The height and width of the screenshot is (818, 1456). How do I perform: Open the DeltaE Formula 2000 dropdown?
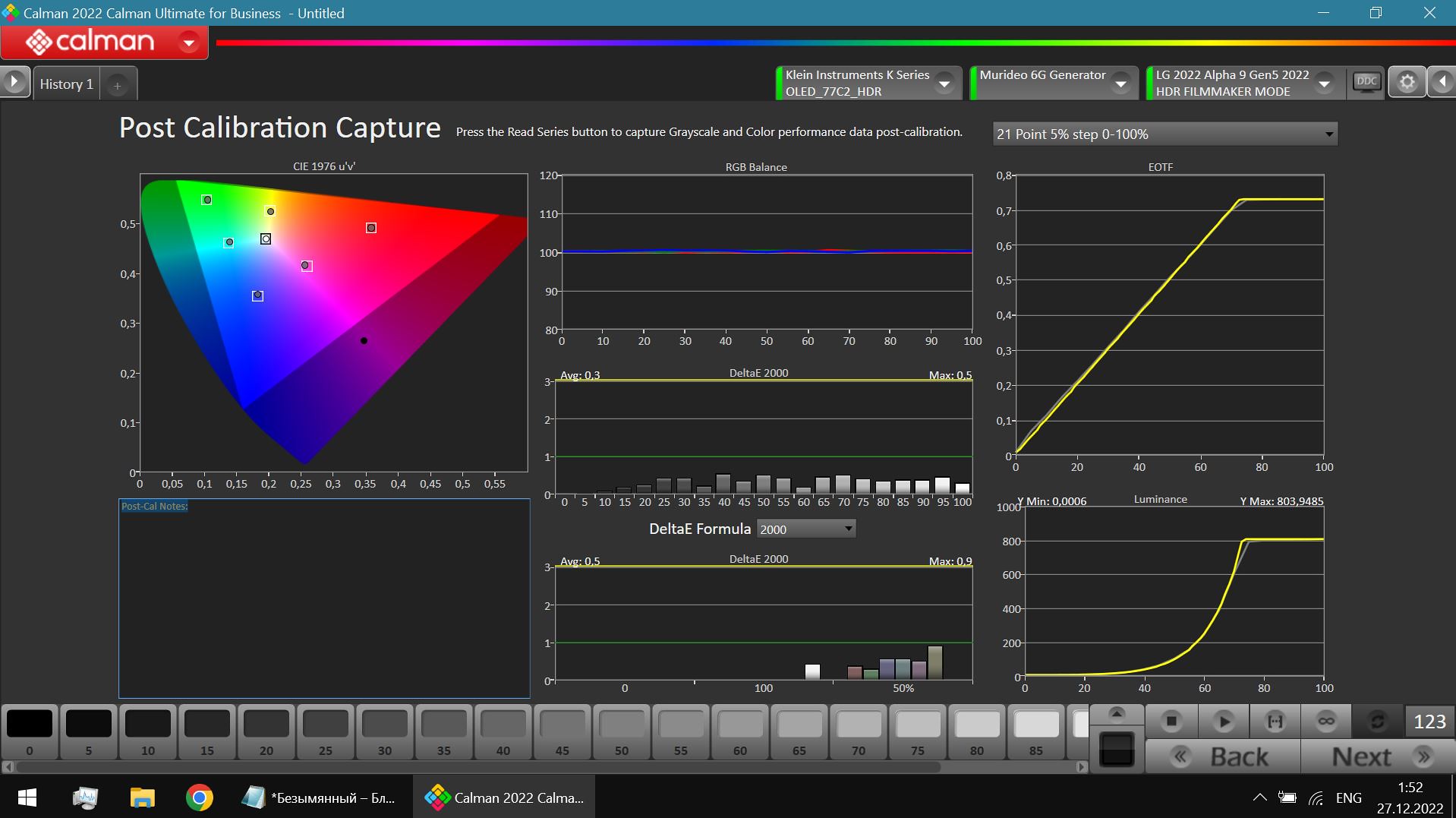click(806, 529)
